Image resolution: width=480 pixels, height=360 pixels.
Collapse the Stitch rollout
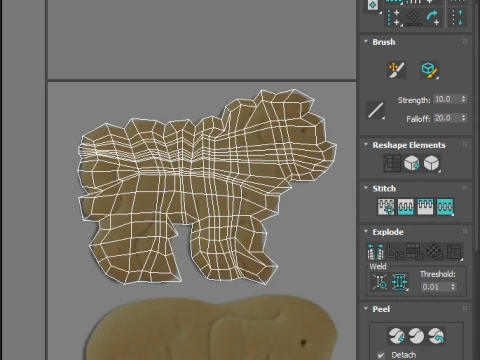(x=366, y=188)
